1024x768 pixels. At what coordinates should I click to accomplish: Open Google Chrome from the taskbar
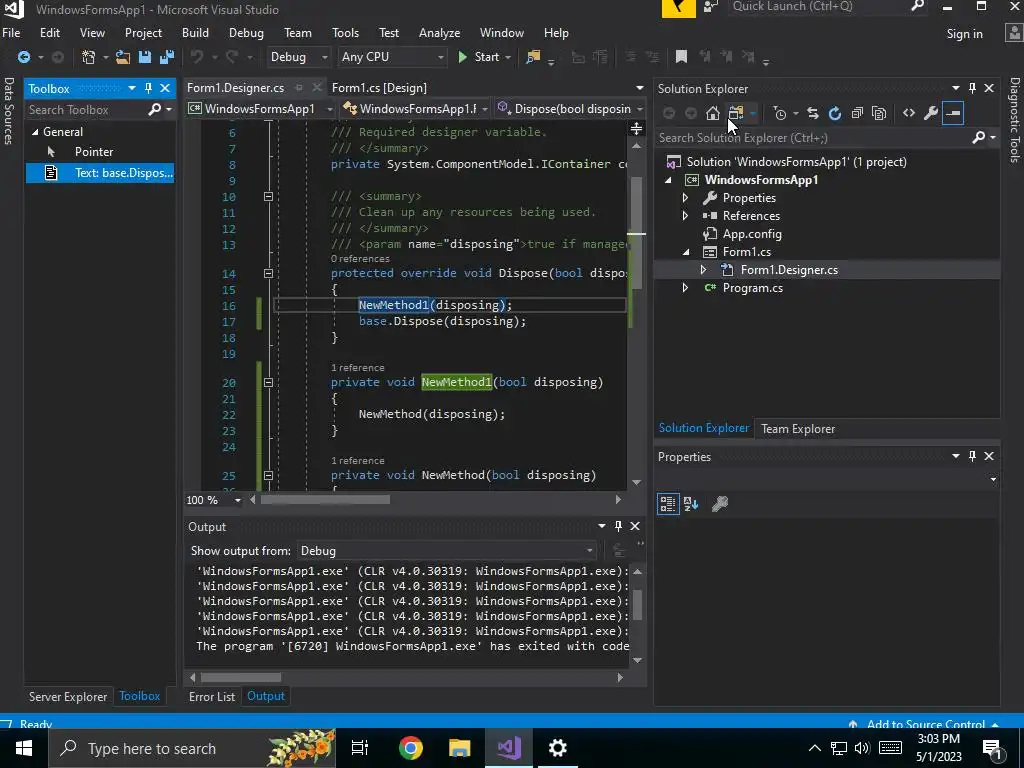pos(410,748)
